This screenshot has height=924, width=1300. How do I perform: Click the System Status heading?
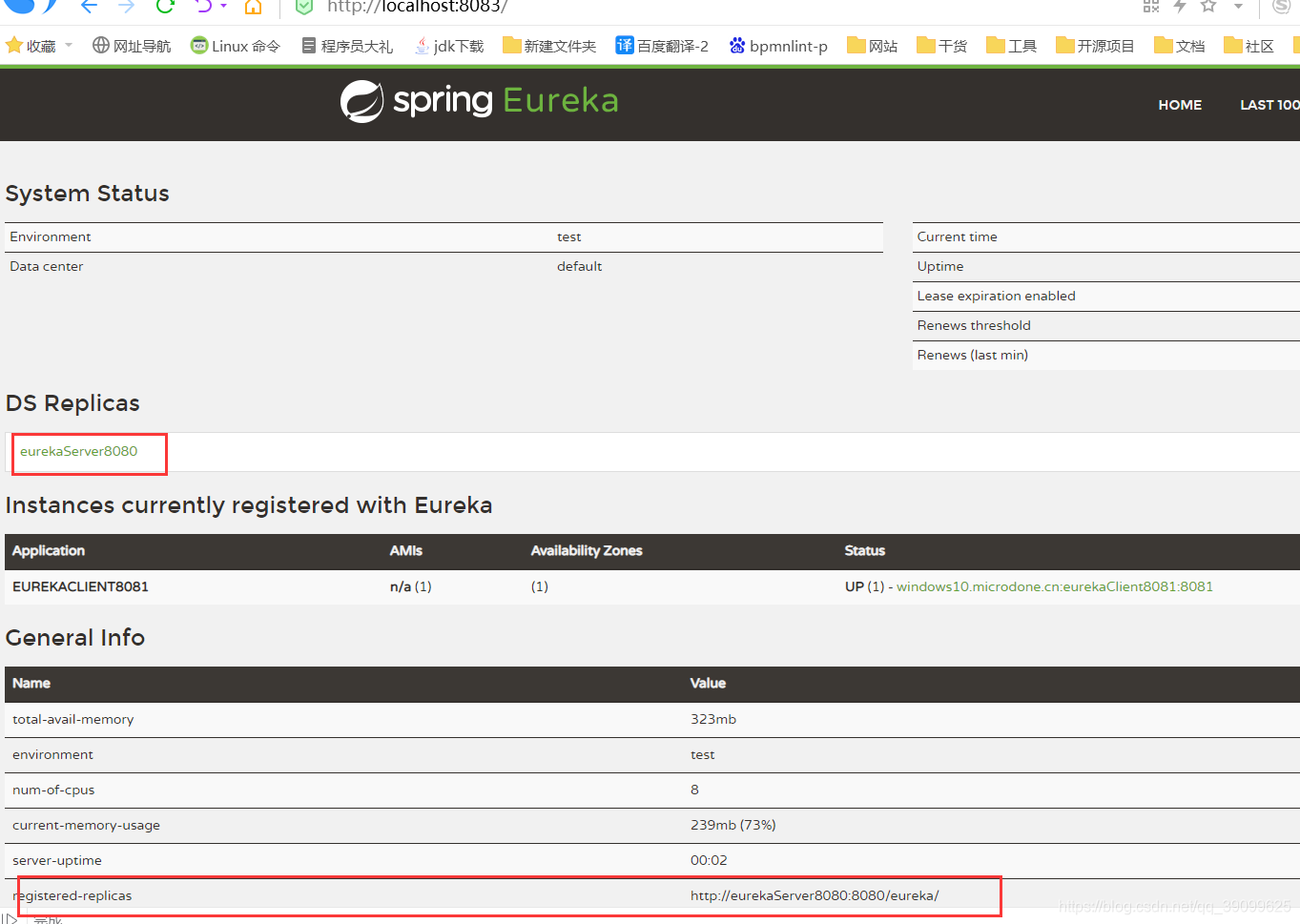(x=88, y=194)
